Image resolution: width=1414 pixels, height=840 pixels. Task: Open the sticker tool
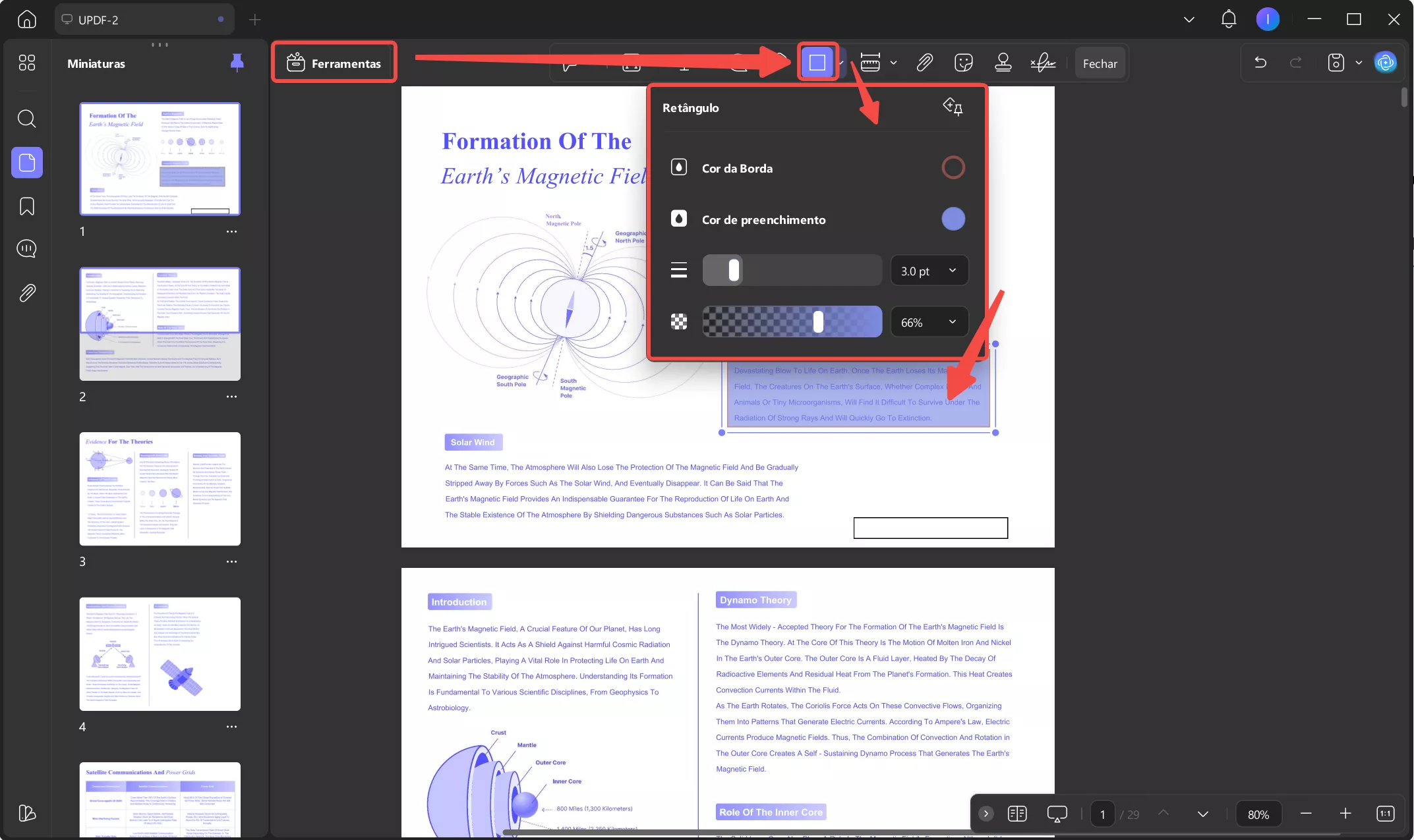[x=963, y=63]
